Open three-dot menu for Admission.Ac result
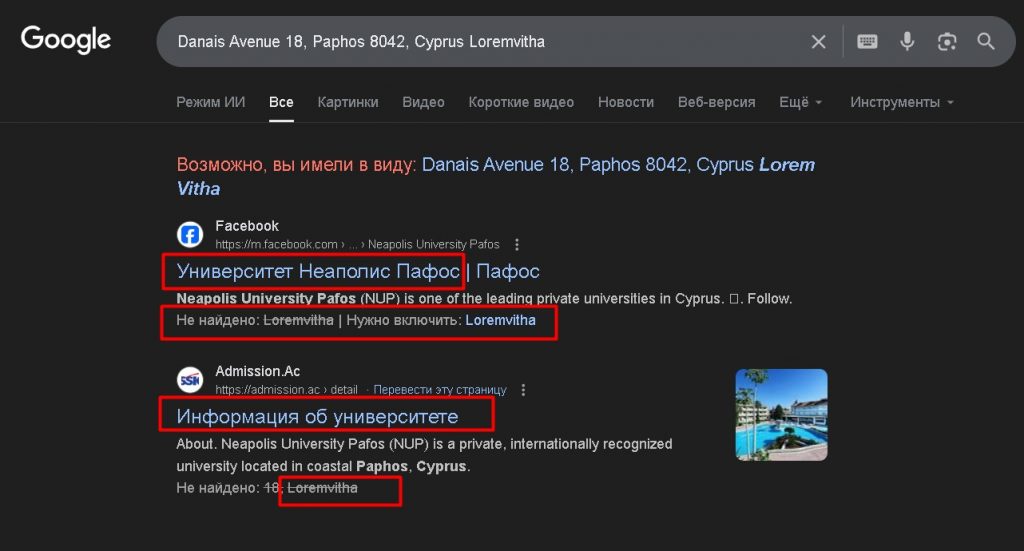 [523, 390]
